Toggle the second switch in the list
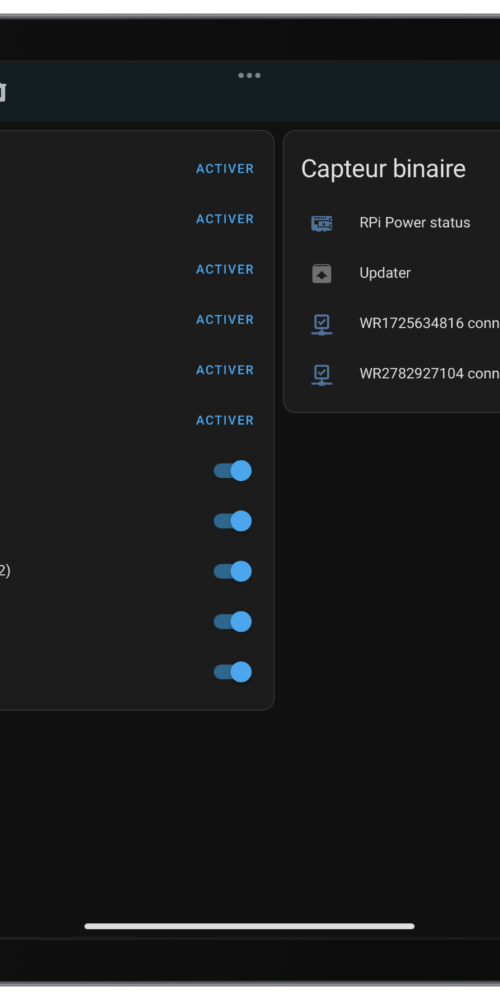 [x=233, y=521]
